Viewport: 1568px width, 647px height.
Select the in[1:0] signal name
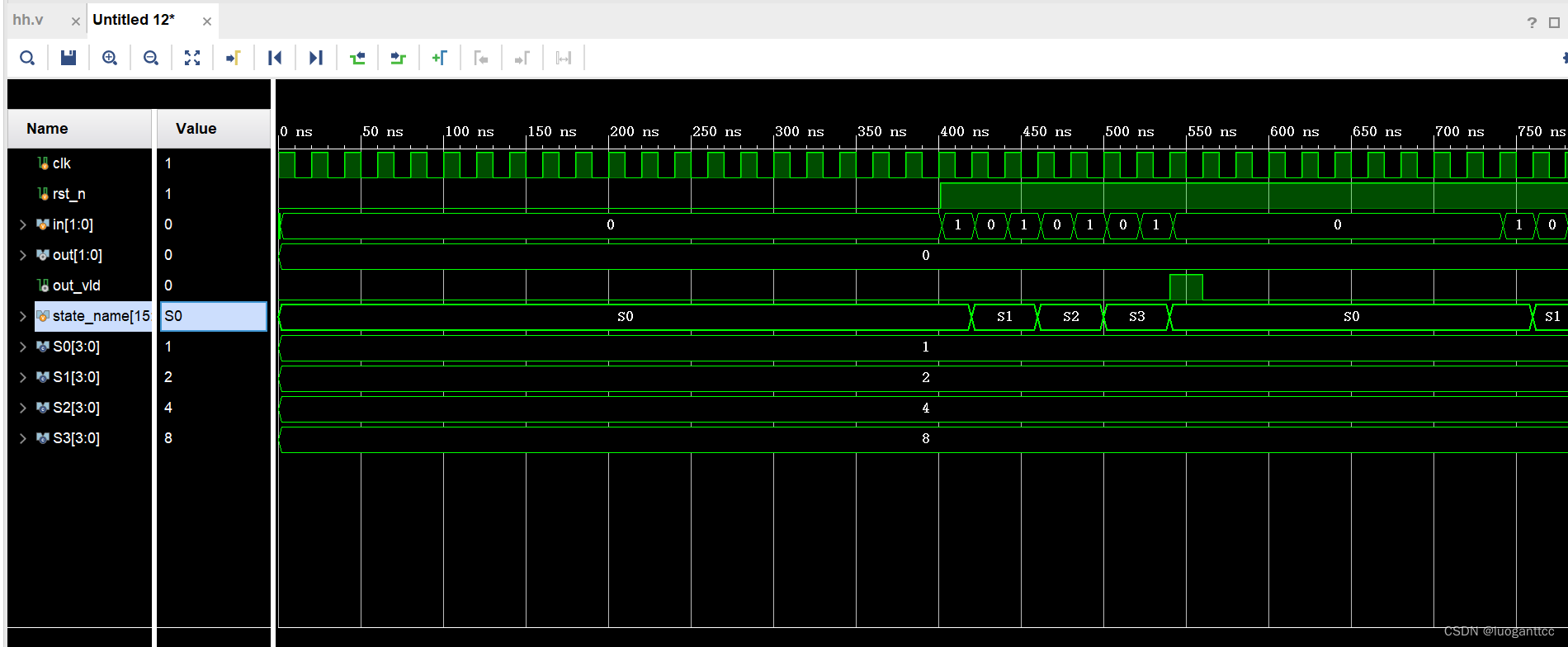[x=73, y=224]
